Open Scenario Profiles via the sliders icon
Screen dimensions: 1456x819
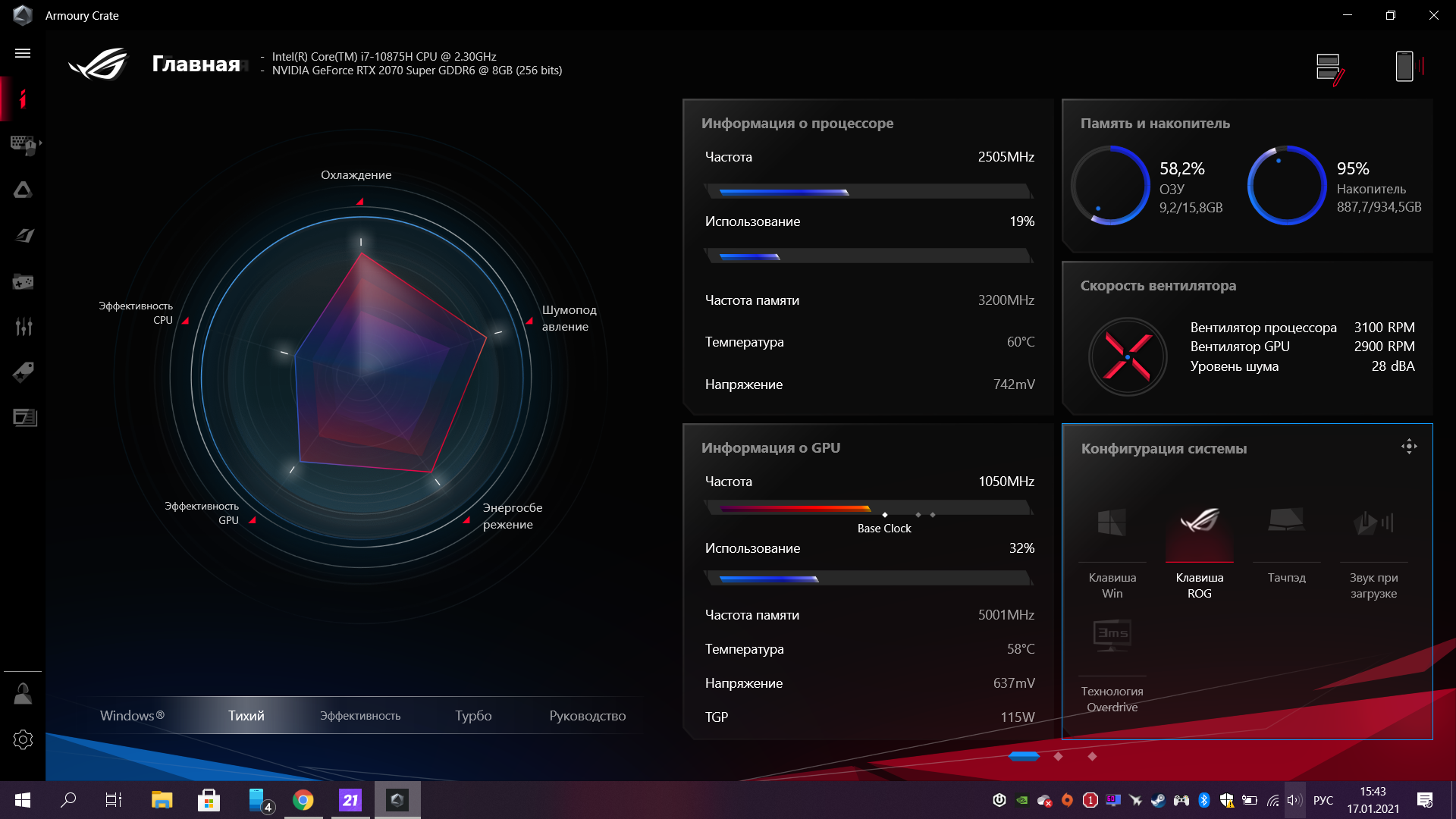click(24, 327)
